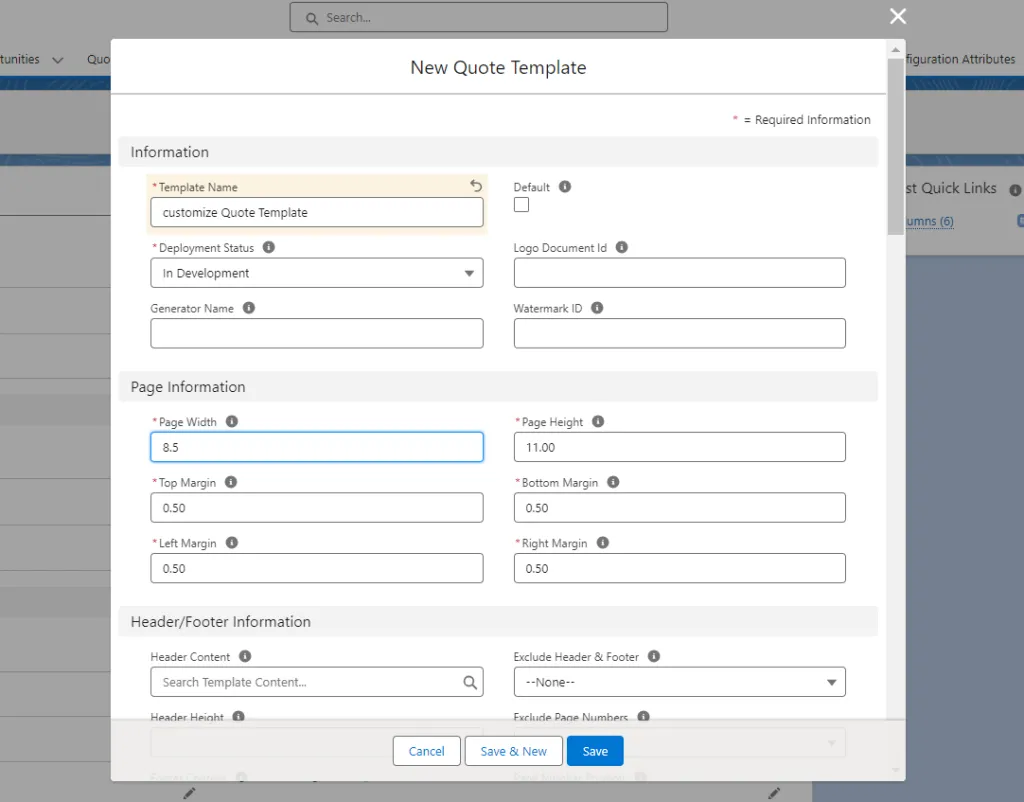Close the New Quote Template dialog
This screenshot has width=1024, height=802.
[898, 16]
